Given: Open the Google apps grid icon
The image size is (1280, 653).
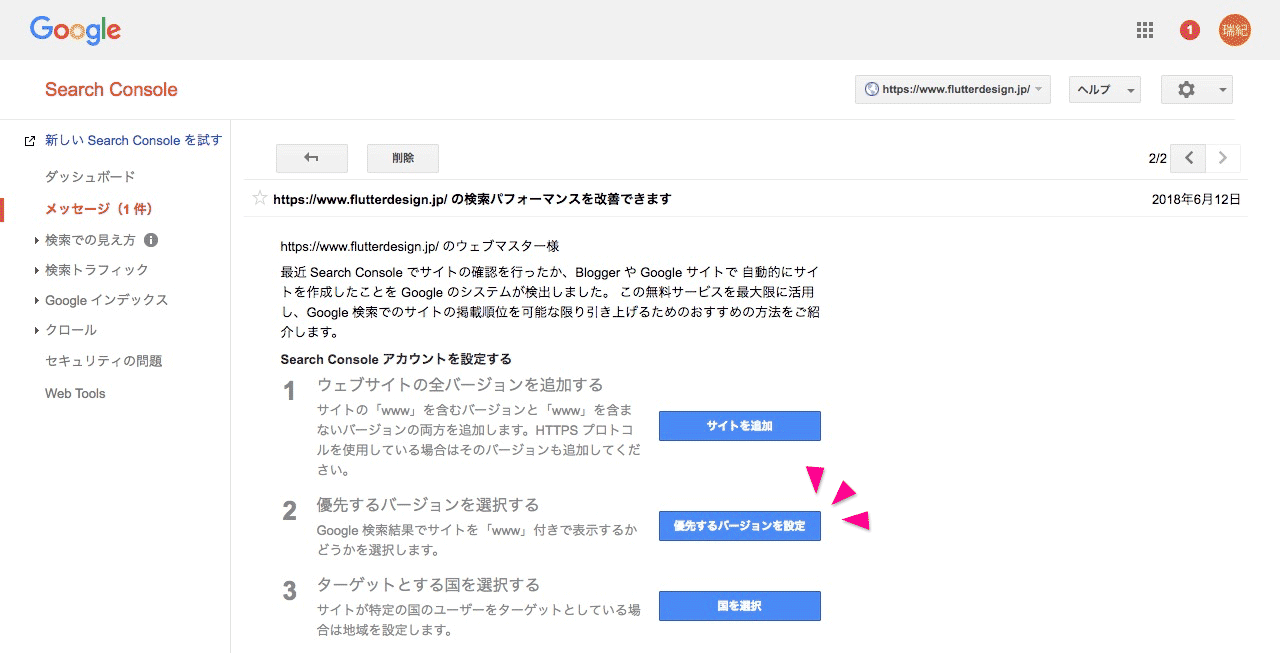Looking at the screenshot, I should click(x=1145, y=30).
